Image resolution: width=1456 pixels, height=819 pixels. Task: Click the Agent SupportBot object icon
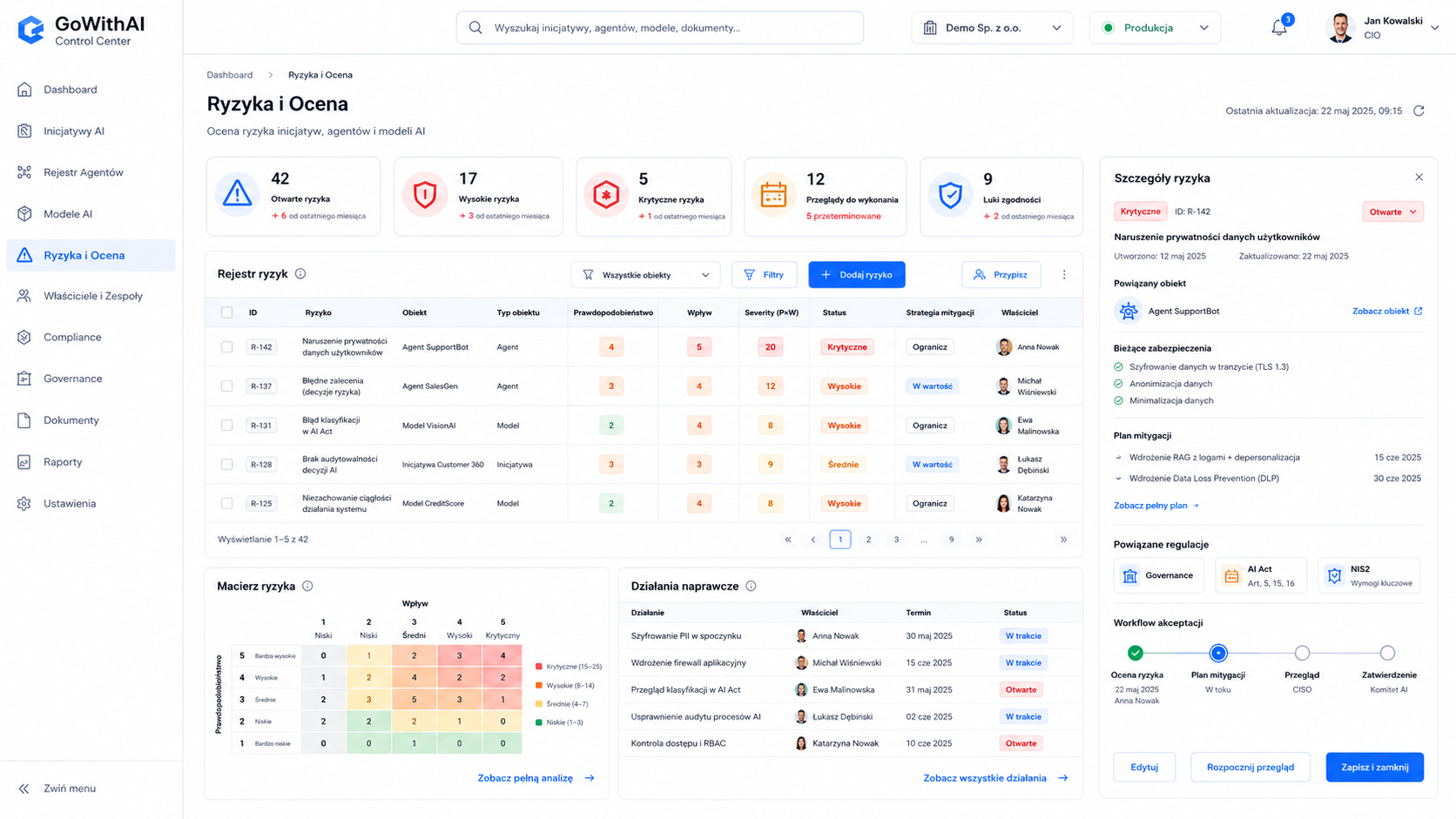pyautogui.click(x=1129, y=311)
